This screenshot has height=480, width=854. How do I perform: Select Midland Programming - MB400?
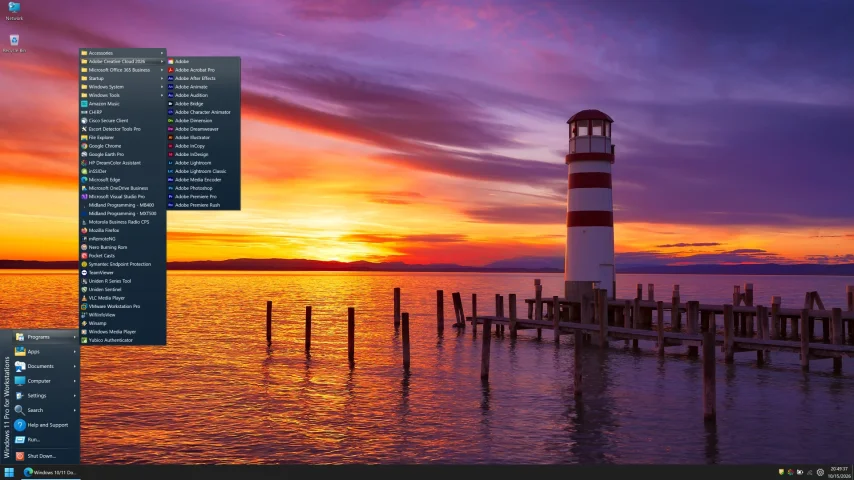click(123, 205)
